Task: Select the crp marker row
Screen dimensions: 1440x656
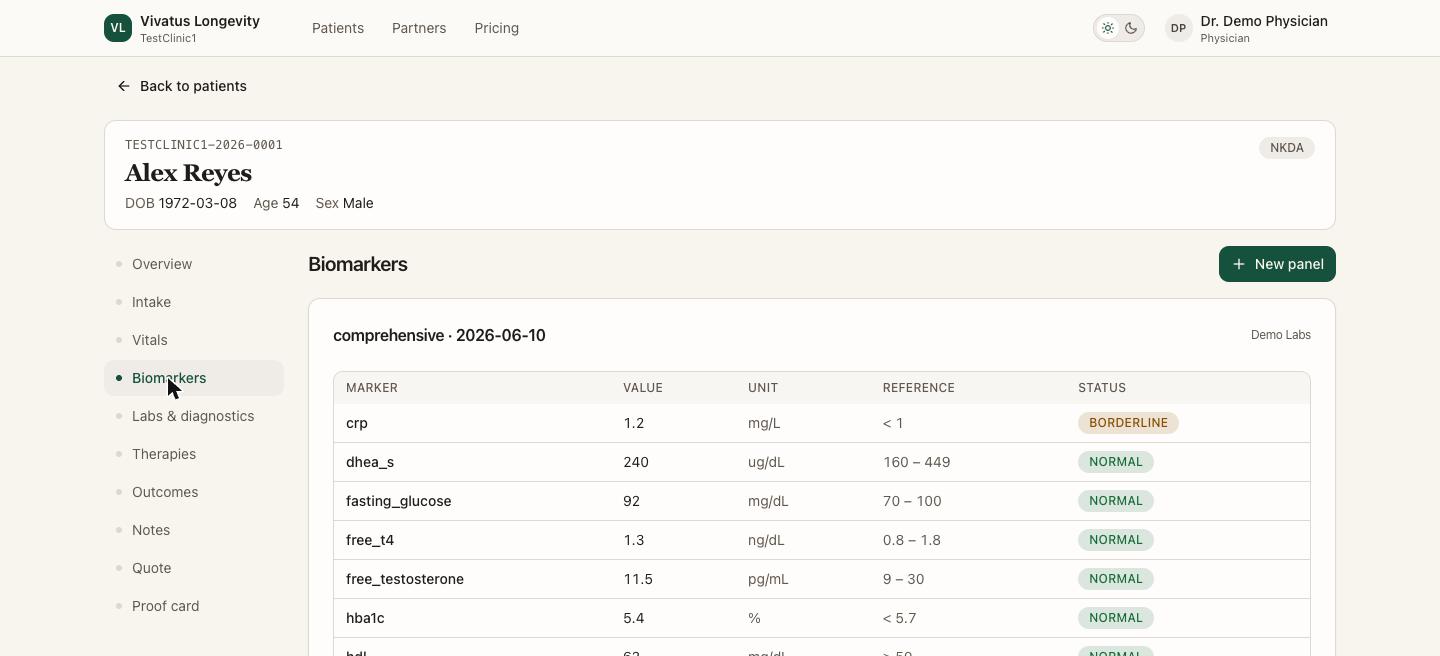Action: 822,423
